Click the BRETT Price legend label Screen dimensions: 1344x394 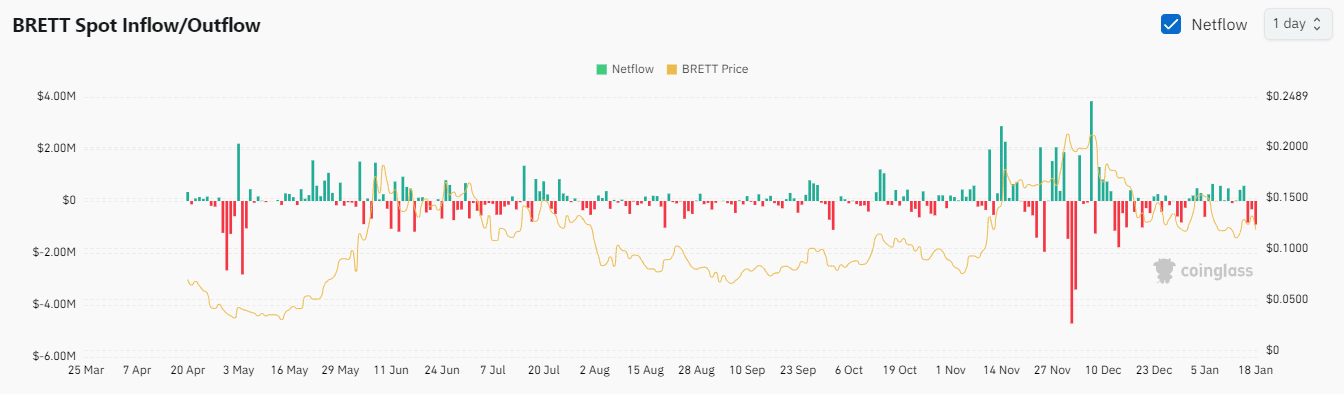coord(715,69)
